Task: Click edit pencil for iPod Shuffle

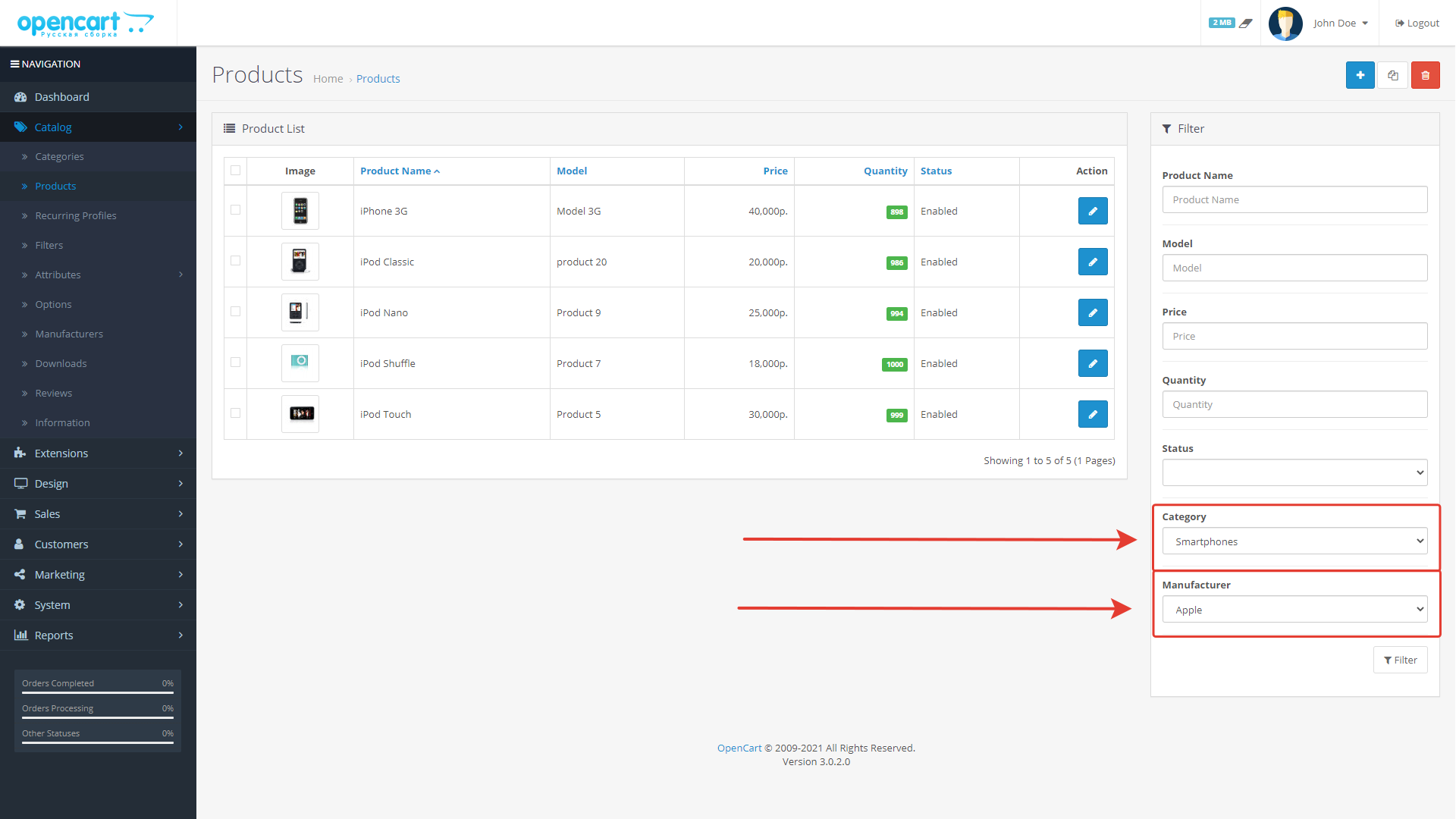Action: pos(1092,363)
